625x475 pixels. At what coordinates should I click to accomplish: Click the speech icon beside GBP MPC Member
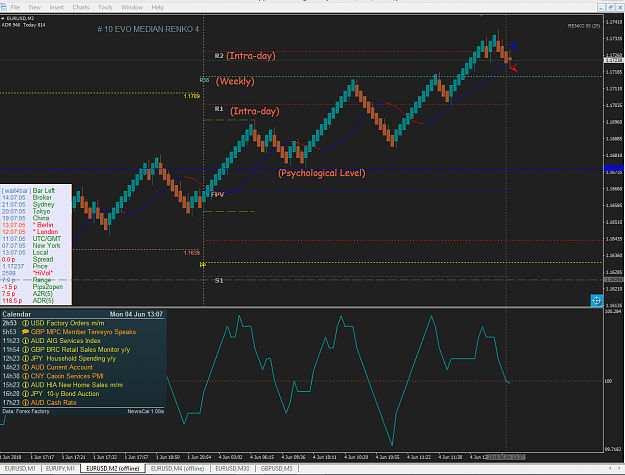(x=25, y=332)
